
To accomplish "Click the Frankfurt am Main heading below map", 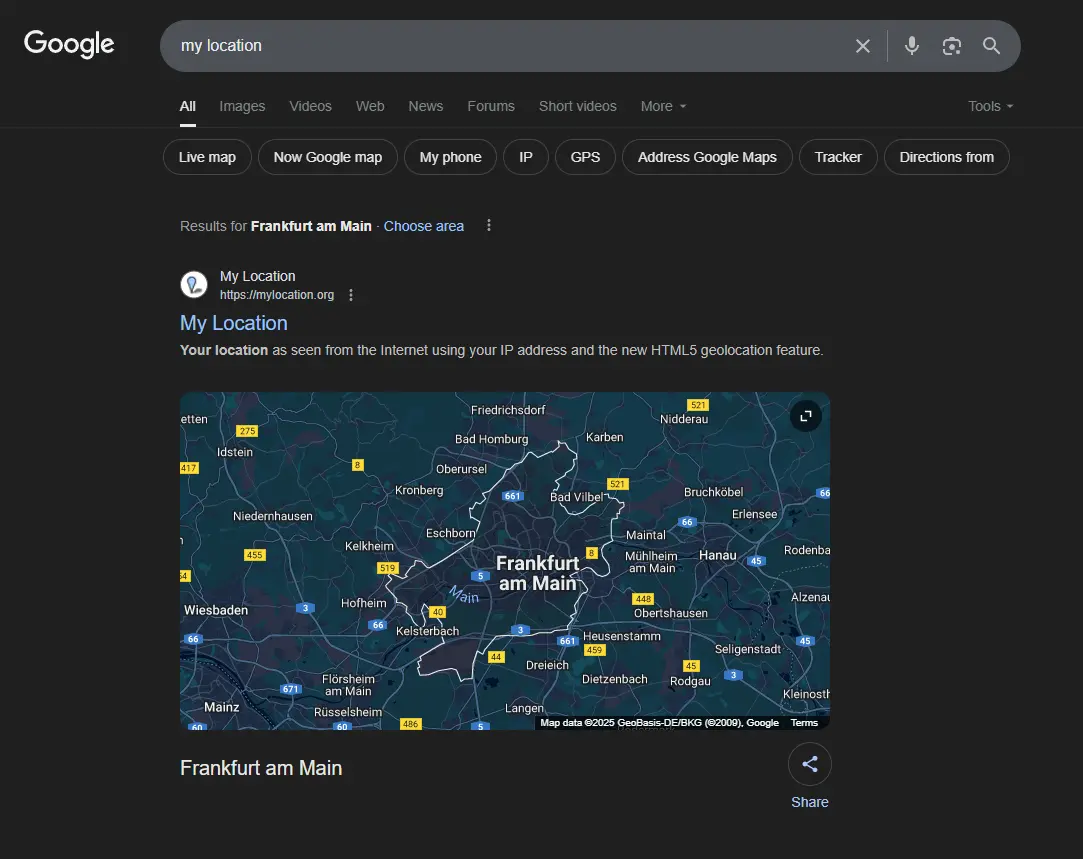I will [261, 768].
